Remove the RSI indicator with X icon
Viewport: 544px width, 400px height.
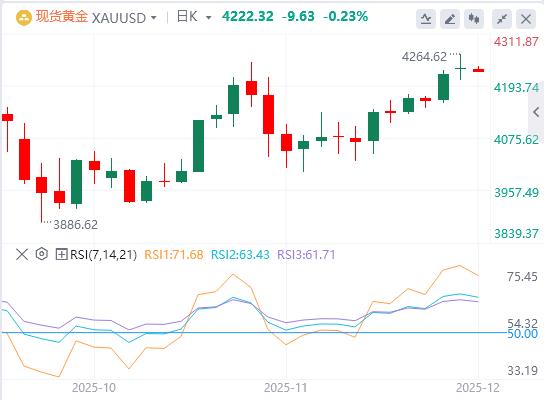click(22, 255)
